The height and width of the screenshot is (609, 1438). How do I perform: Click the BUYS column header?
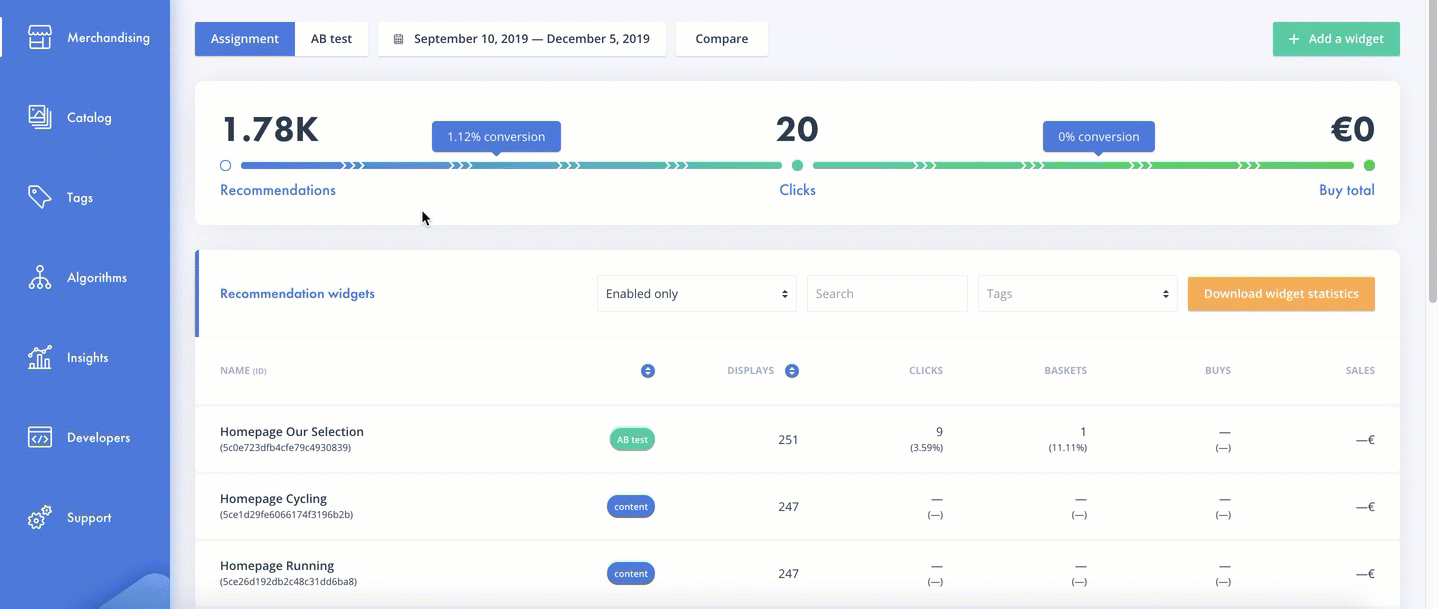1218,371
